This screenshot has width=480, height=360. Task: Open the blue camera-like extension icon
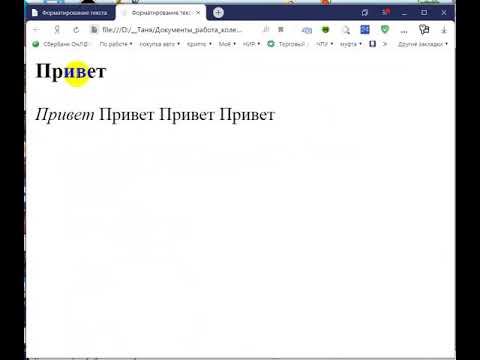click(307, 30)
